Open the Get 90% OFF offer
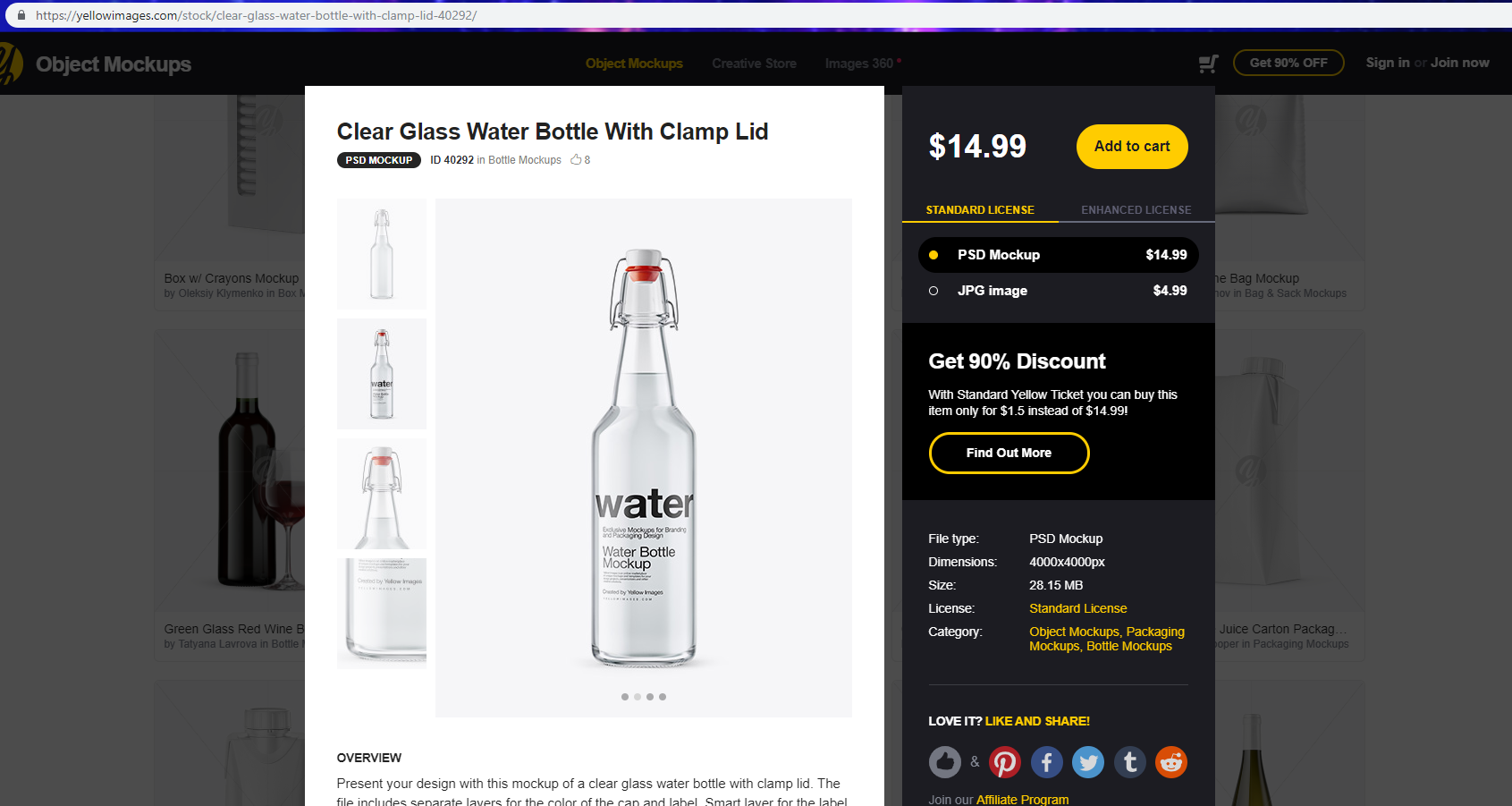The width and height of the screenshot is (1512, 806). click(1288, 63)
